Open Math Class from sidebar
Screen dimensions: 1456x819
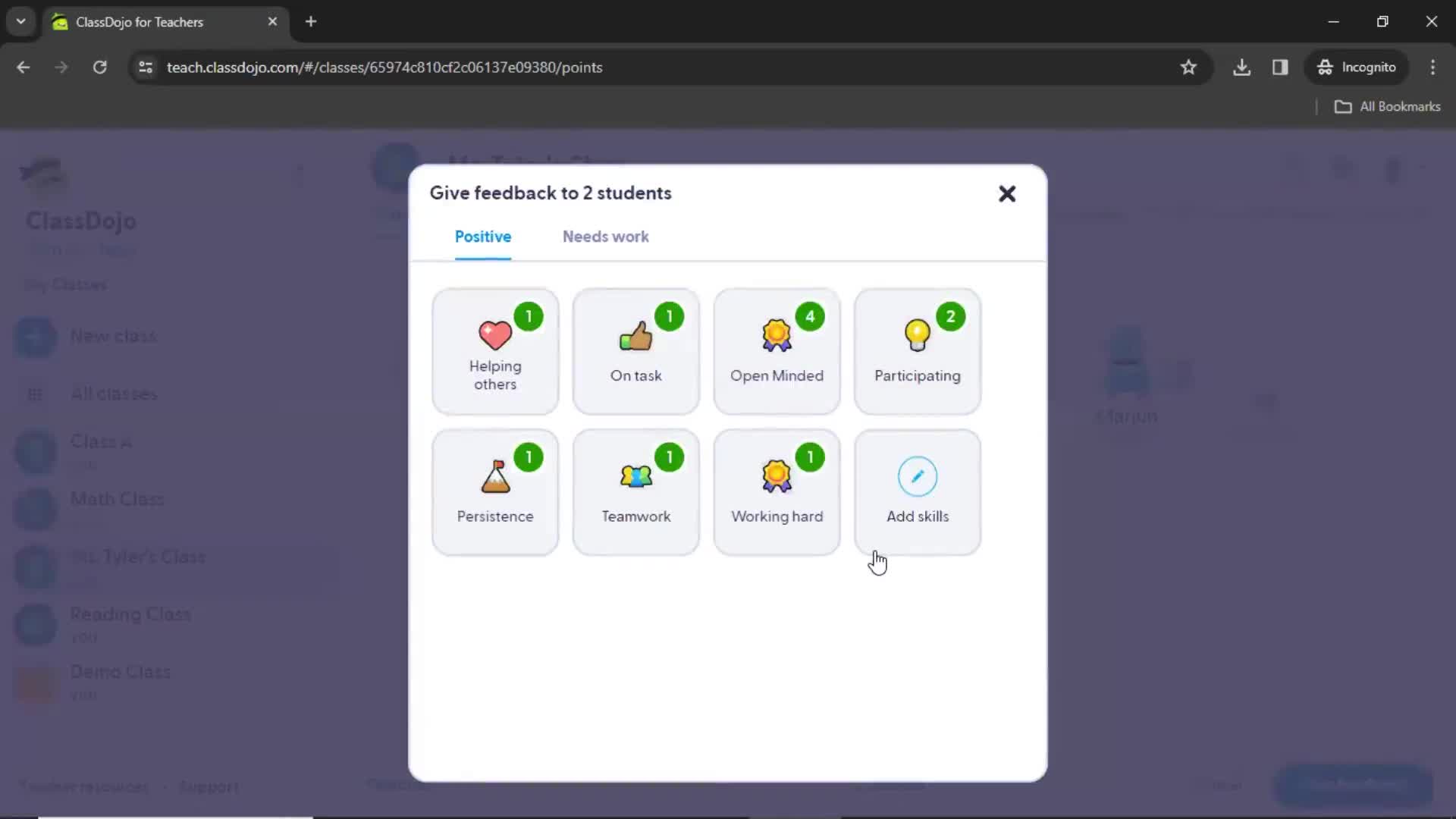pyautogui.click(x=115, y=498)
